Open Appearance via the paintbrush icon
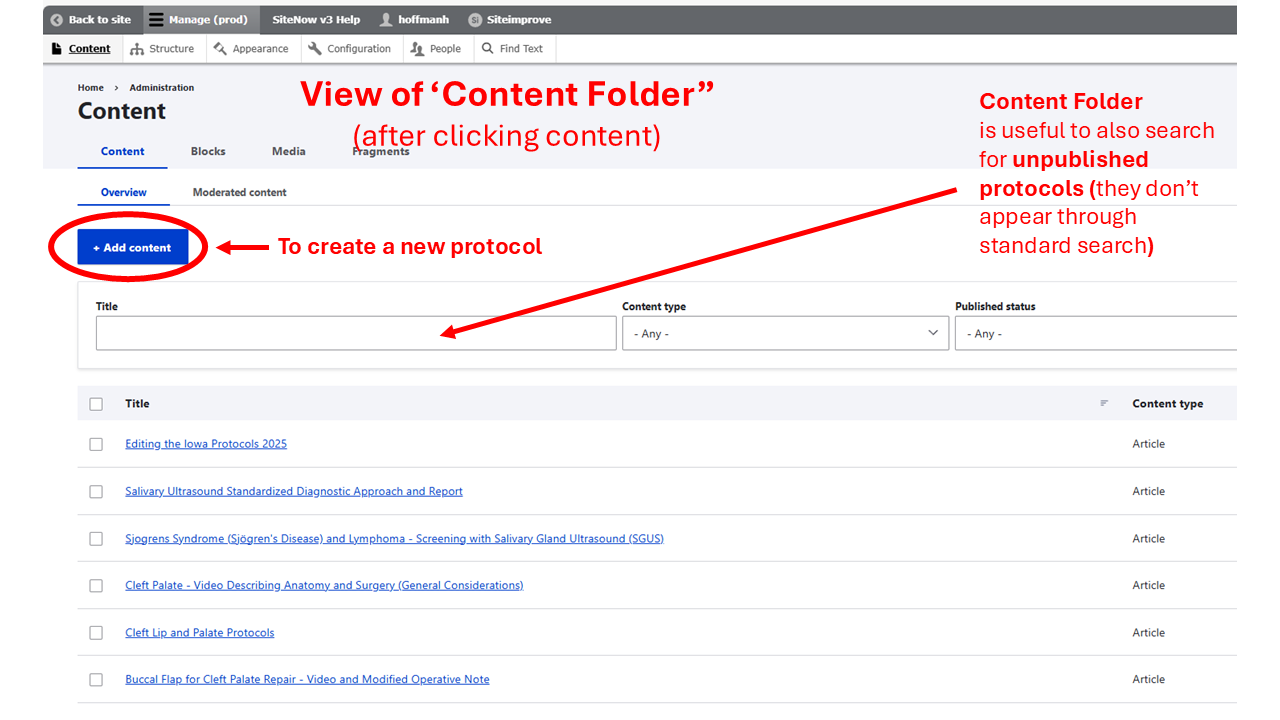This screenshot has width=1280, height=720. 222,48
